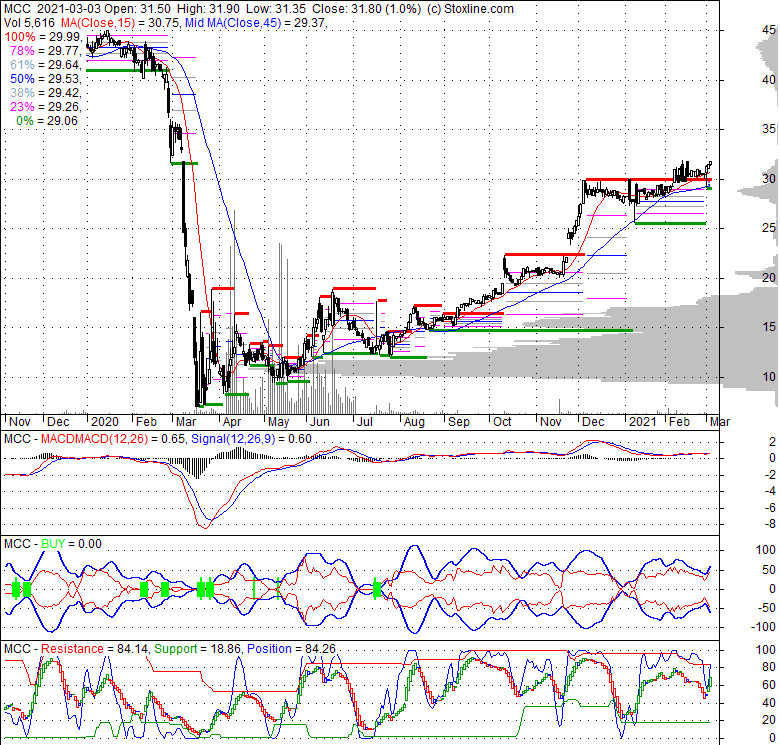Click the 2020 year label on time axis
This screenshot has height=745, width=780.
[105, 422]
